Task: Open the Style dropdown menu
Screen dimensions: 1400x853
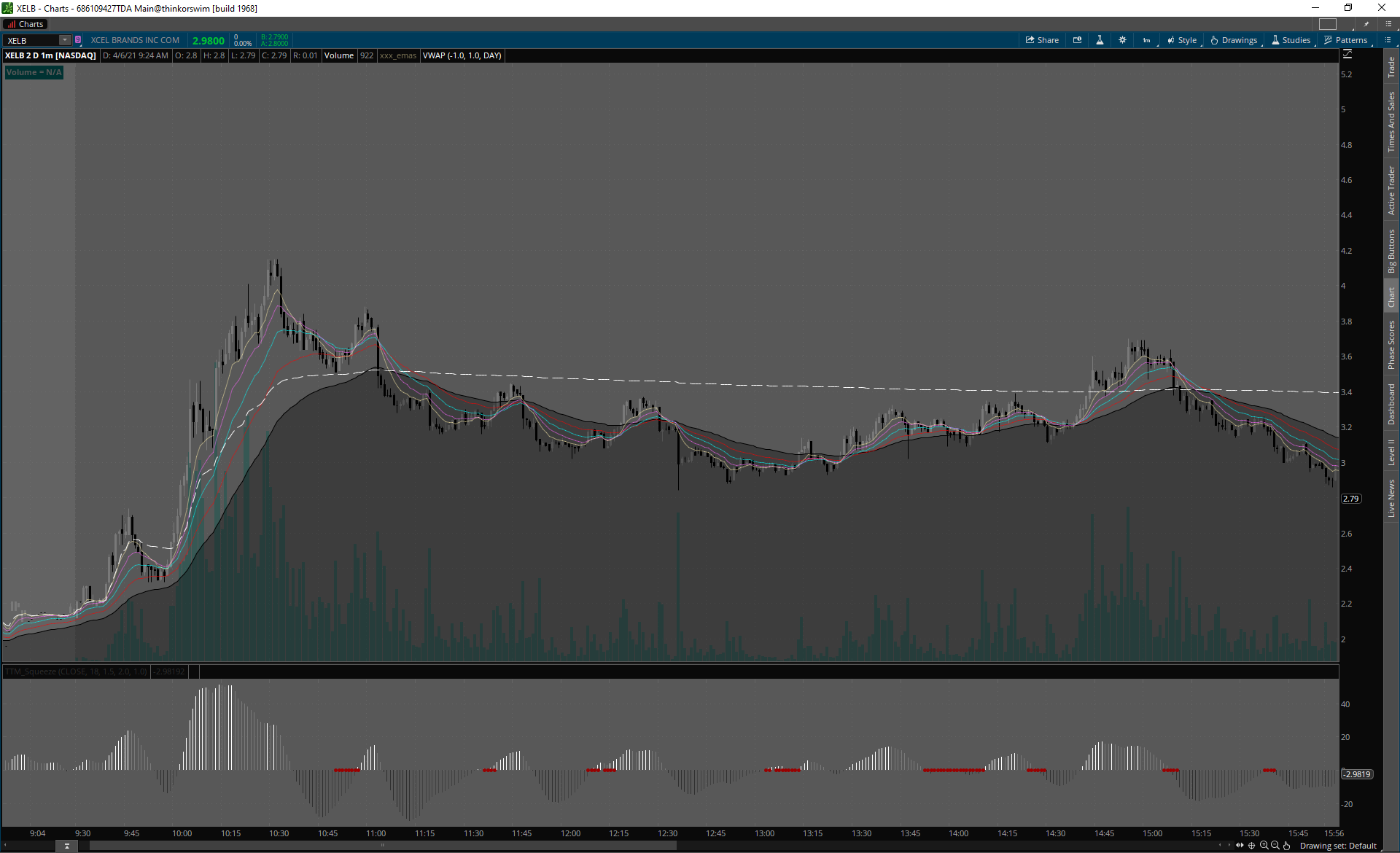Action: (1182, 40)
